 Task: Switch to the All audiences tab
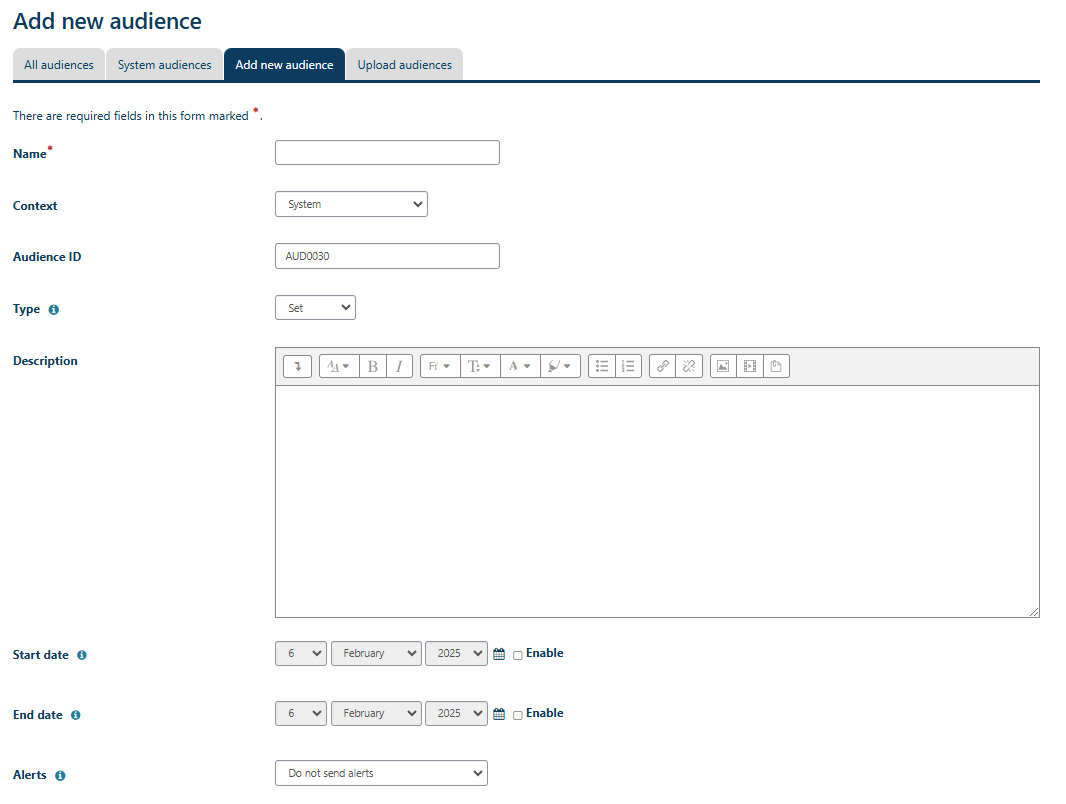(x=58, y=63)
